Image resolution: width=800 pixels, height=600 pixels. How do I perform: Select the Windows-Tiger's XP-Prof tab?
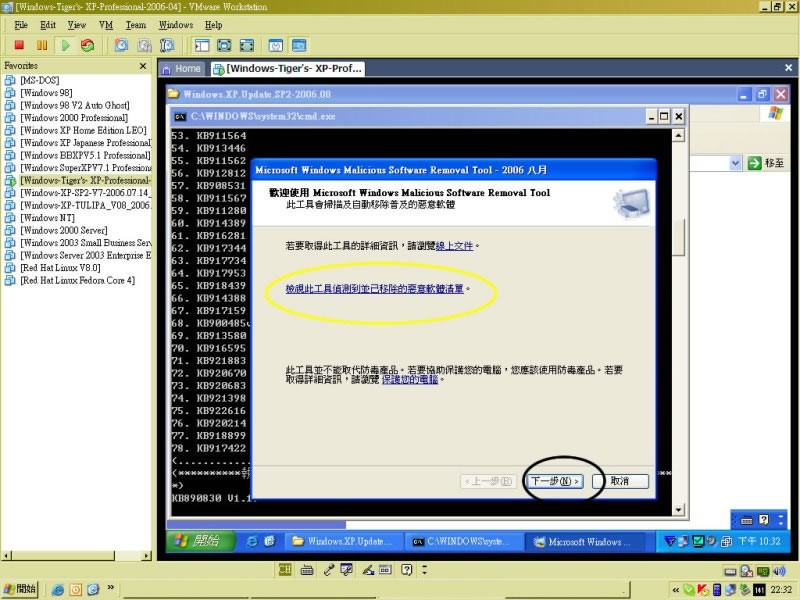[x=288, y=68]
